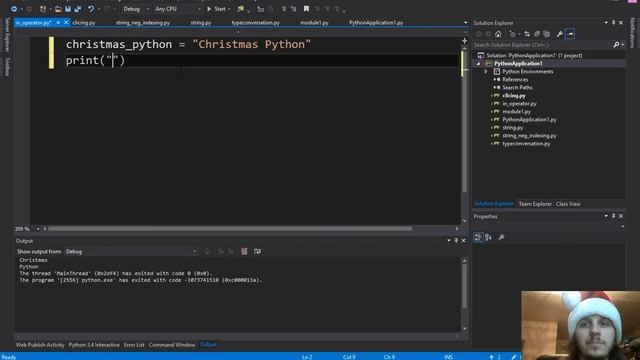Viewport: 640px width, 360px height.
Task: Click the editor split-window handle
Action: pos(464,40)
